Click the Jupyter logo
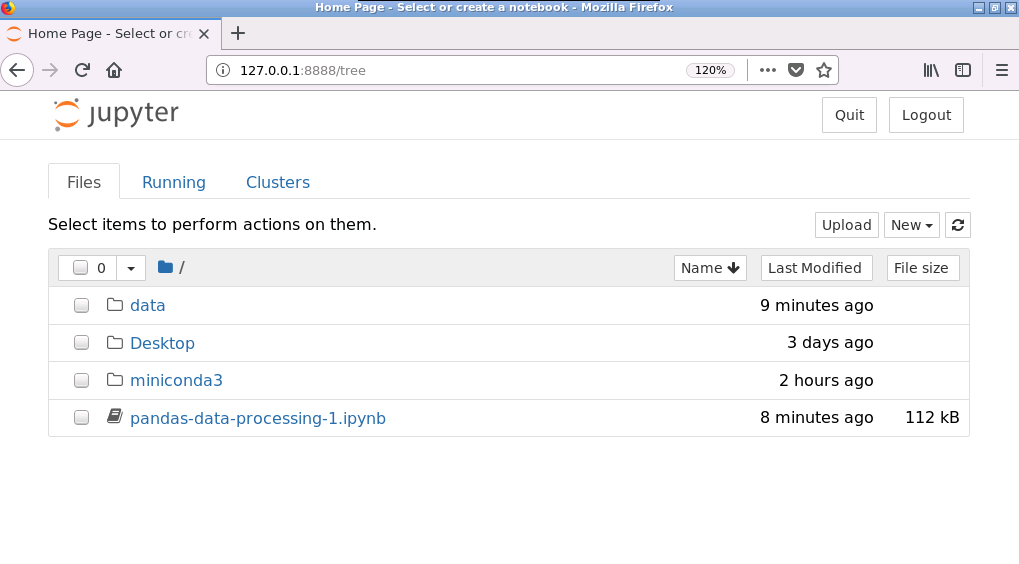Screen dimensions: 1019x564 click(x=116, y=114)
